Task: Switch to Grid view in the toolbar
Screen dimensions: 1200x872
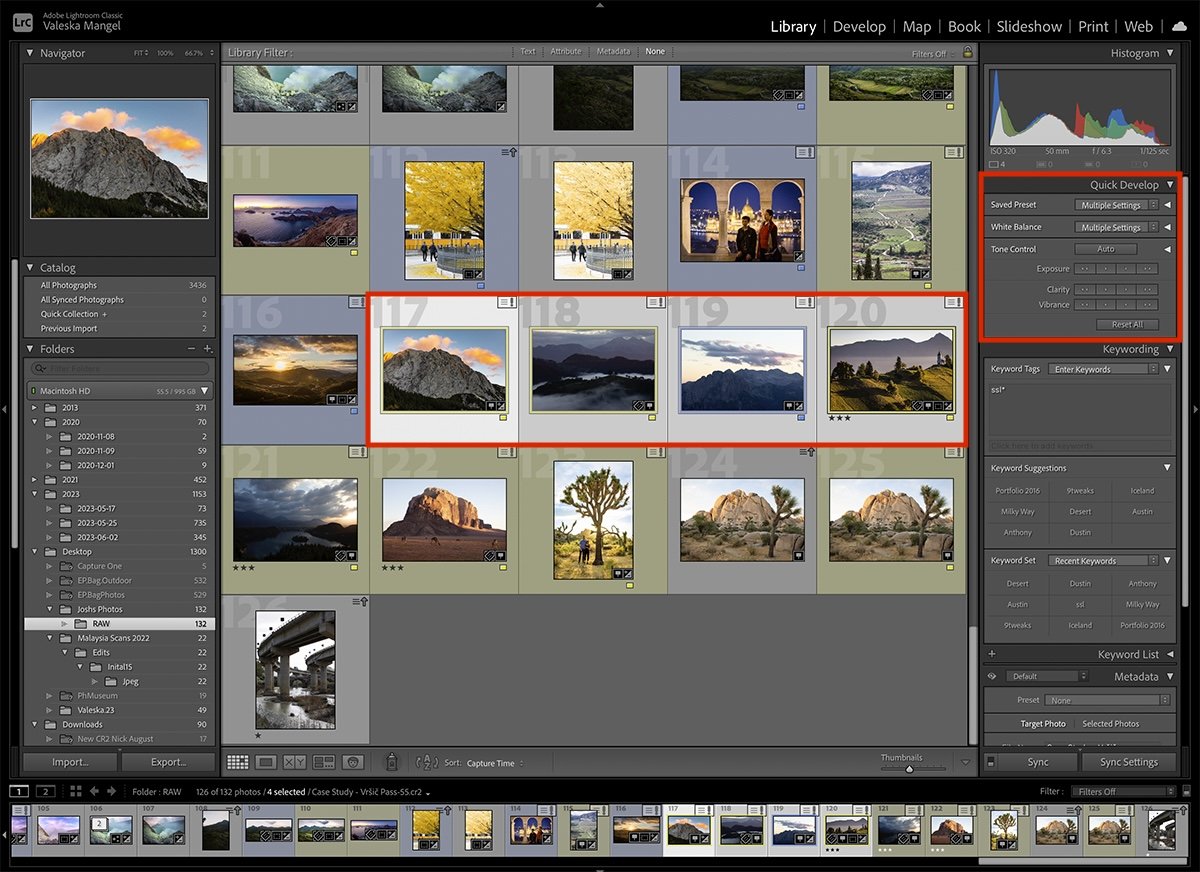Action: click(238, 761)
